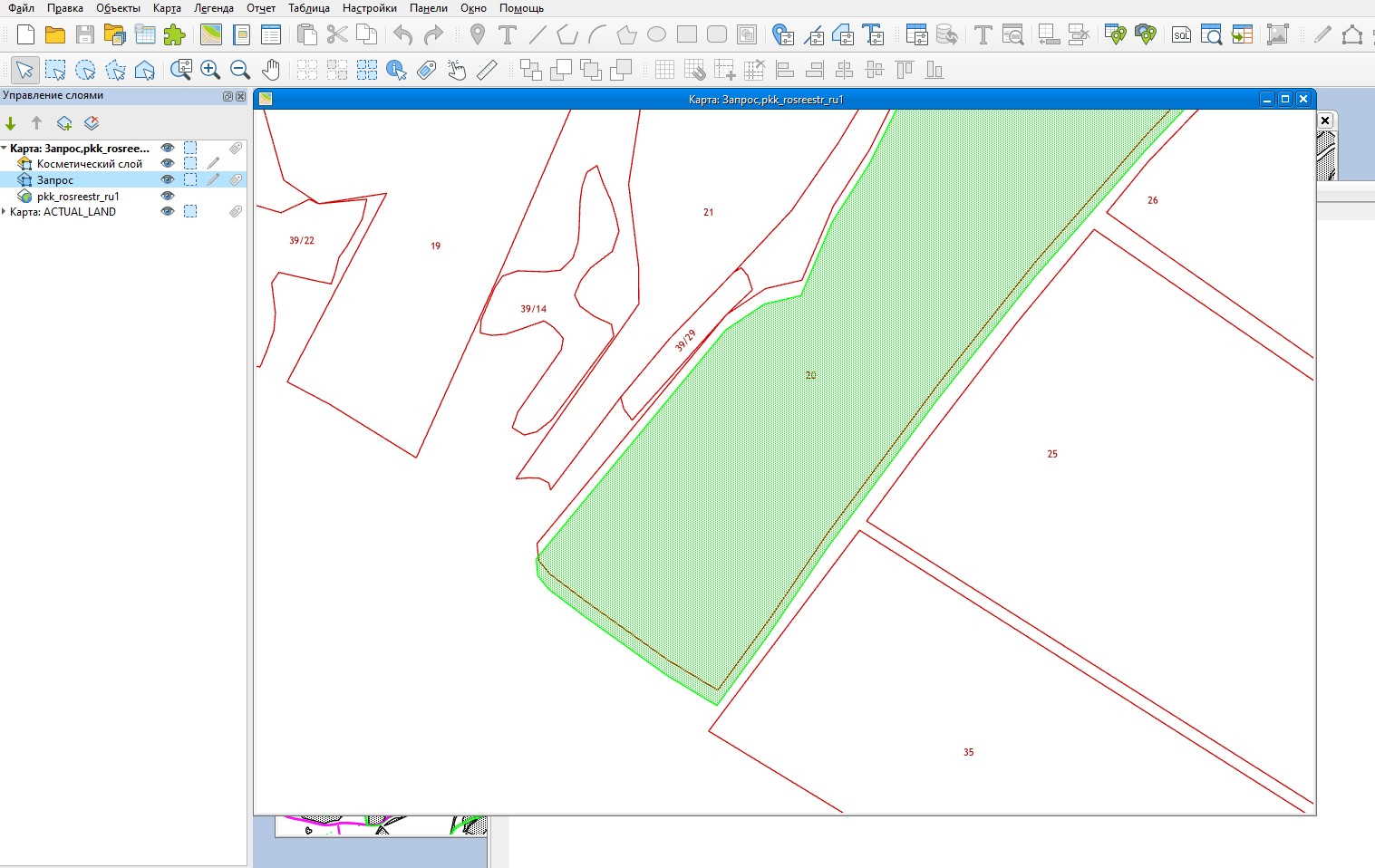Expand the Карта: ACTUAL_LAND tree node

5,212
